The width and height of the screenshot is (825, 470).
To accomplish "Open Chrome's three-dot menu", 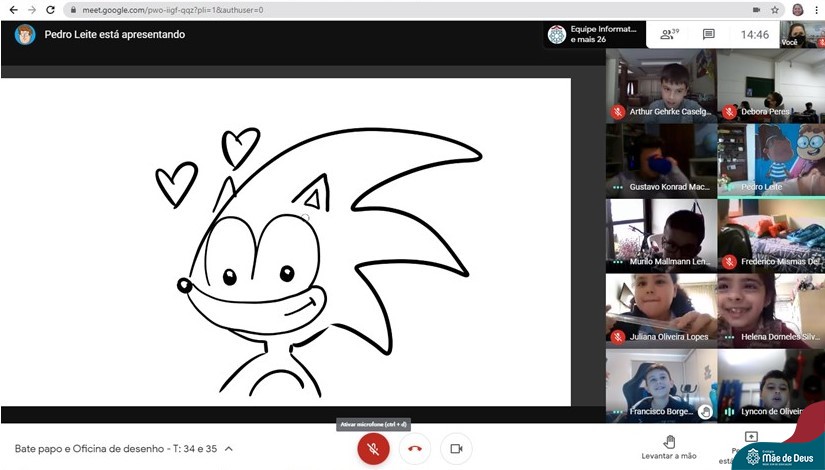I will pos(816,9).
